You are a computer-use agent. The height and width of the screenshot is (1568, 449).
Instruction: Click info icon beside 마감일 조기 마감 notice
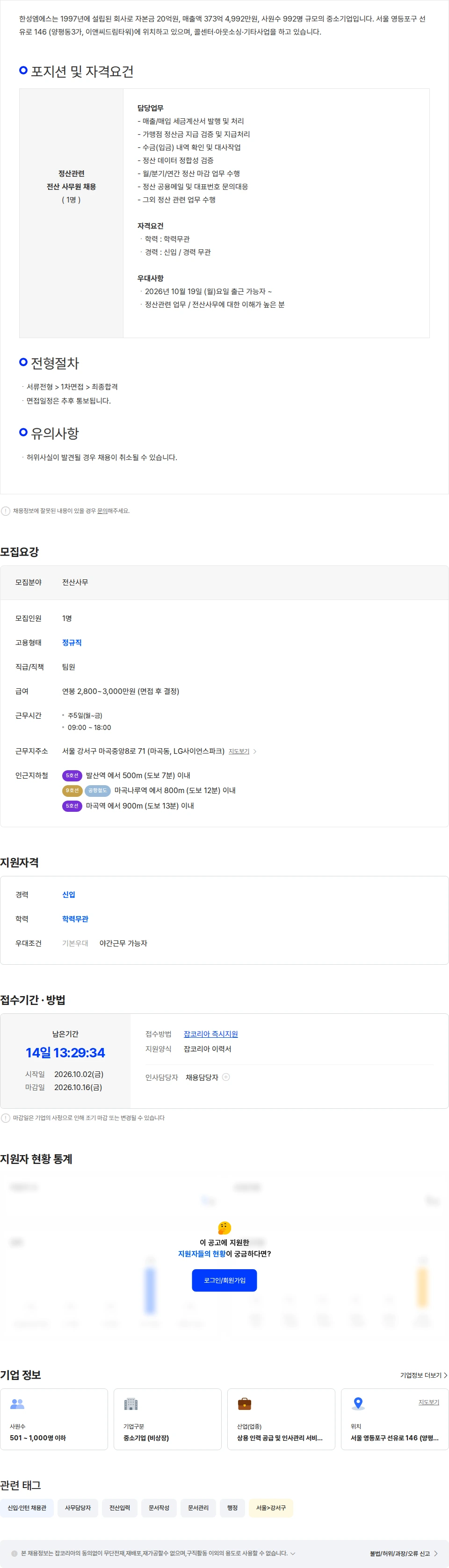6,1118
